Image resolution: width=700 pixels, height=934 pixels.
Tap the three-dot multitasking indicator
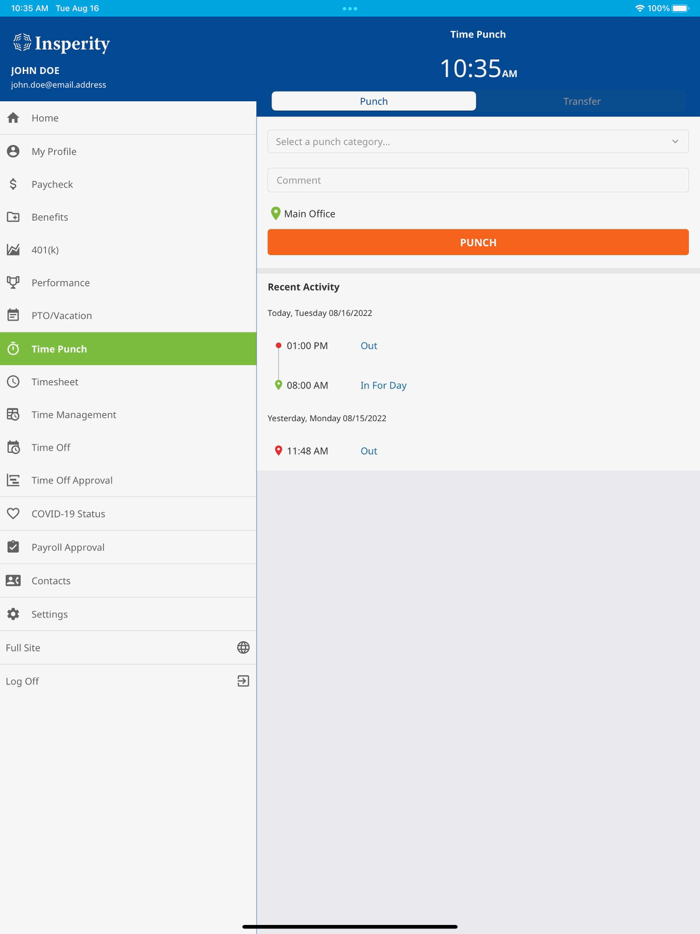coord(350,8)
